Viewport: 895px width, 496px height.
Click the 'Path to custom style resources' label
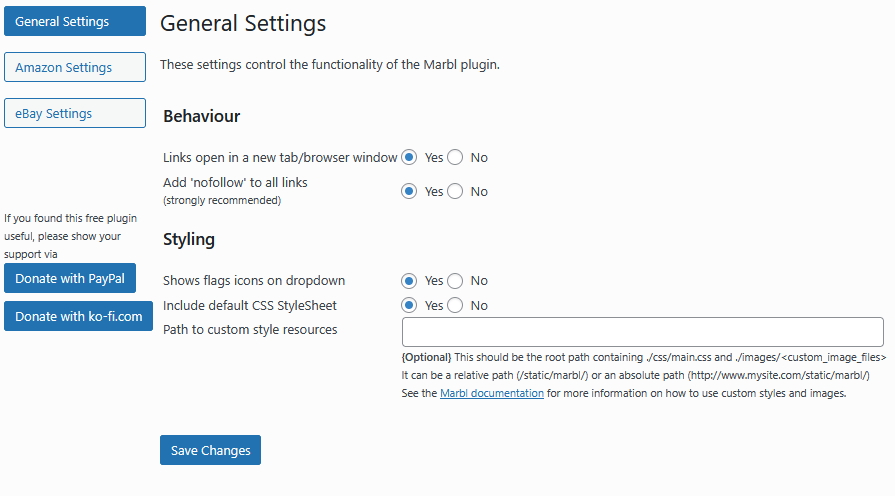click(x=250, y=330)
